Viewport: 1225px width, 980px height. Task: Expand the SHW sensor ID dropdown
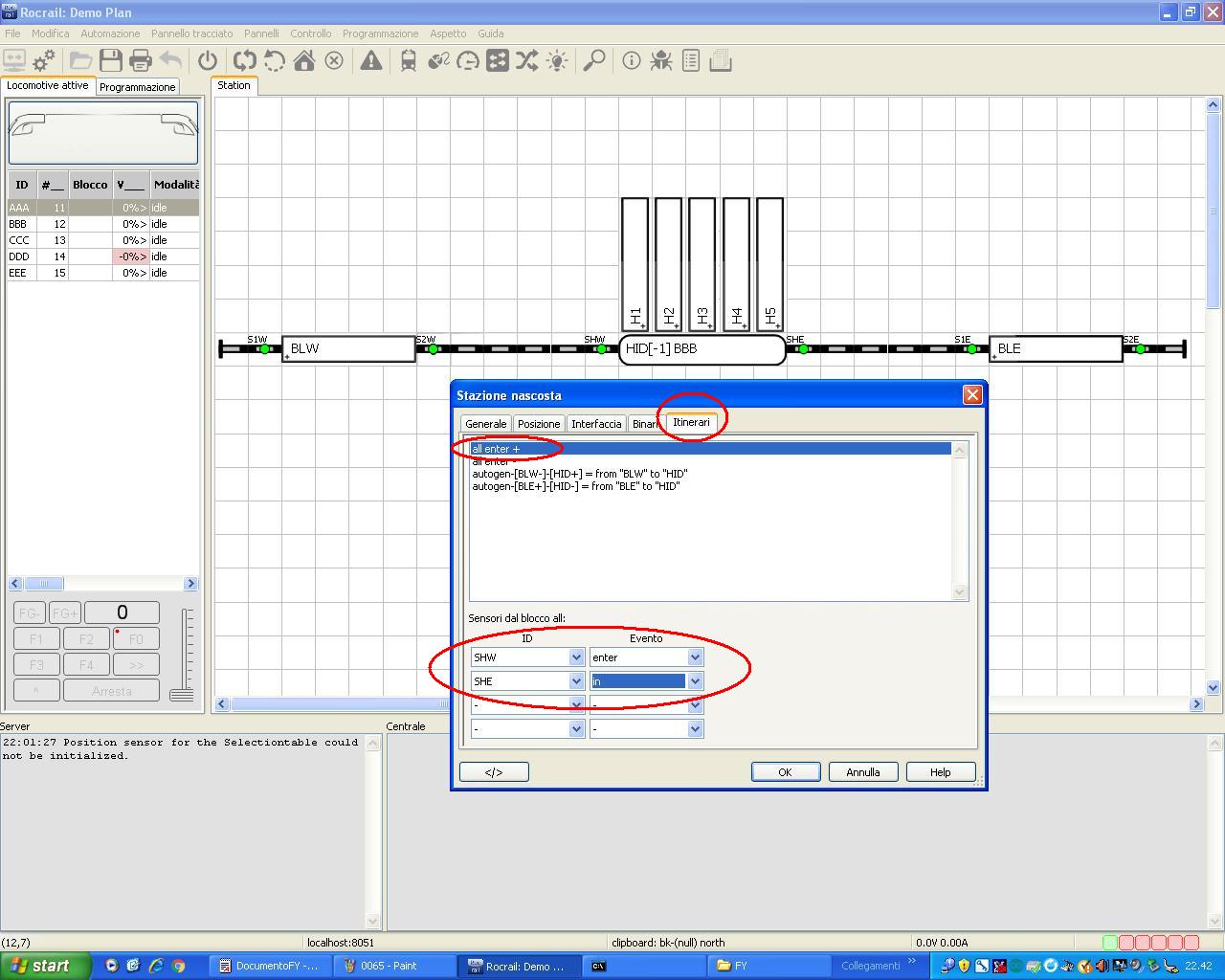pos(576,657)
